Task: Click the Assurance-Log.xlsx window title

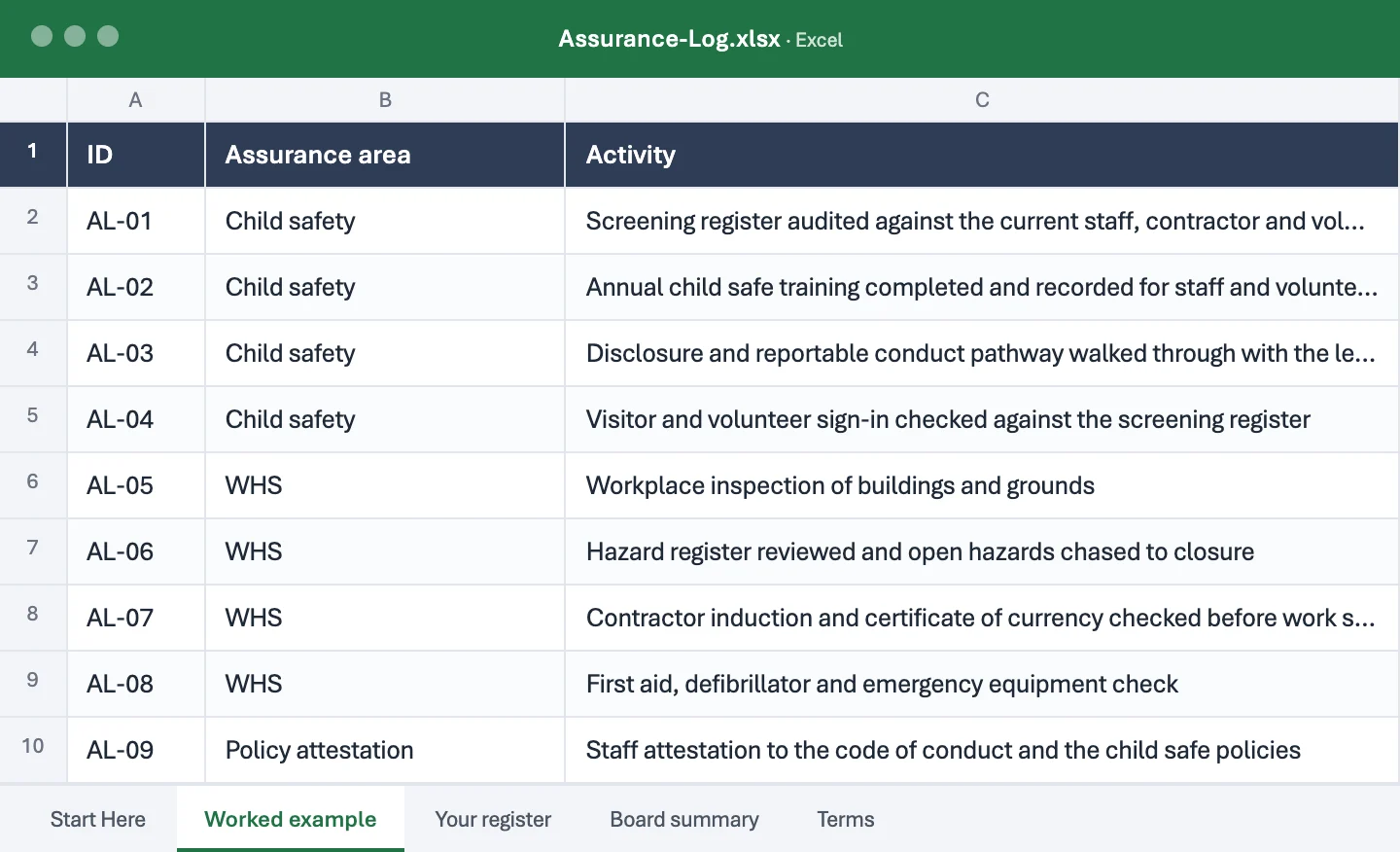Action: [669, 39]
